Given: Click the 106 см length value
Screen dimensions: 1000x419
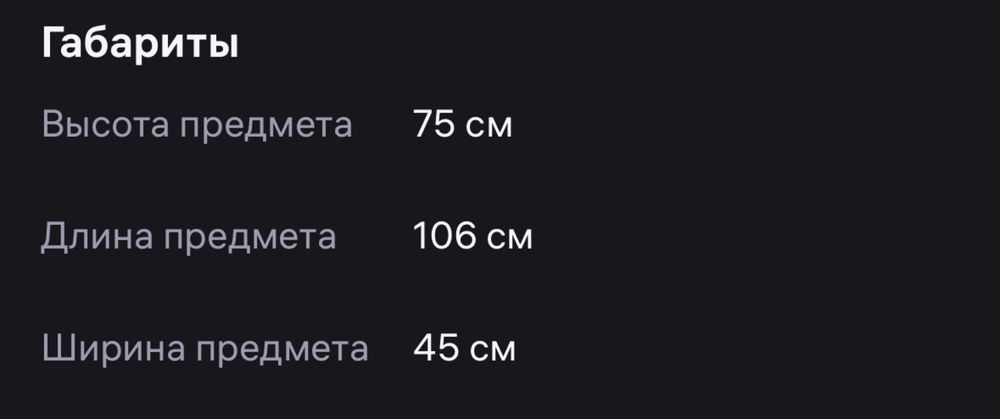Looking at the screenshot, I should (x=473, y=237).
